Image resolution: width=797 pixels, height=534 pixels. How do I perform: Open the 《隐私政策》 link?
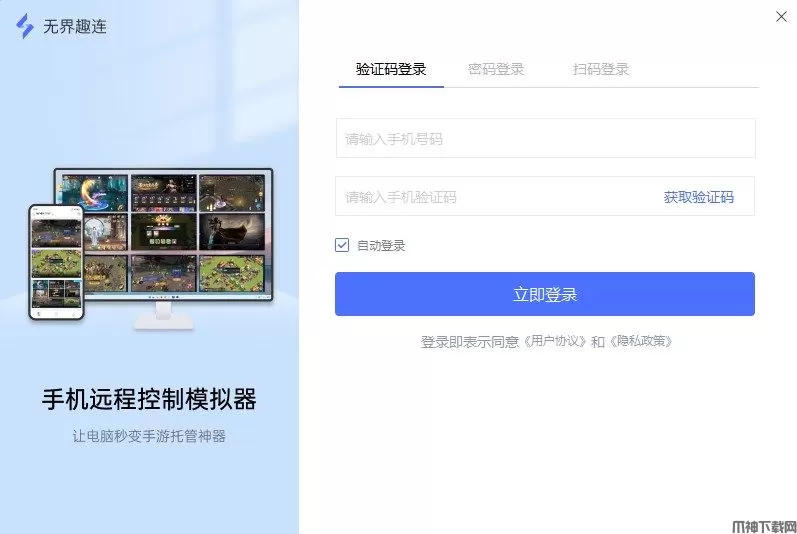click(640, 341)
